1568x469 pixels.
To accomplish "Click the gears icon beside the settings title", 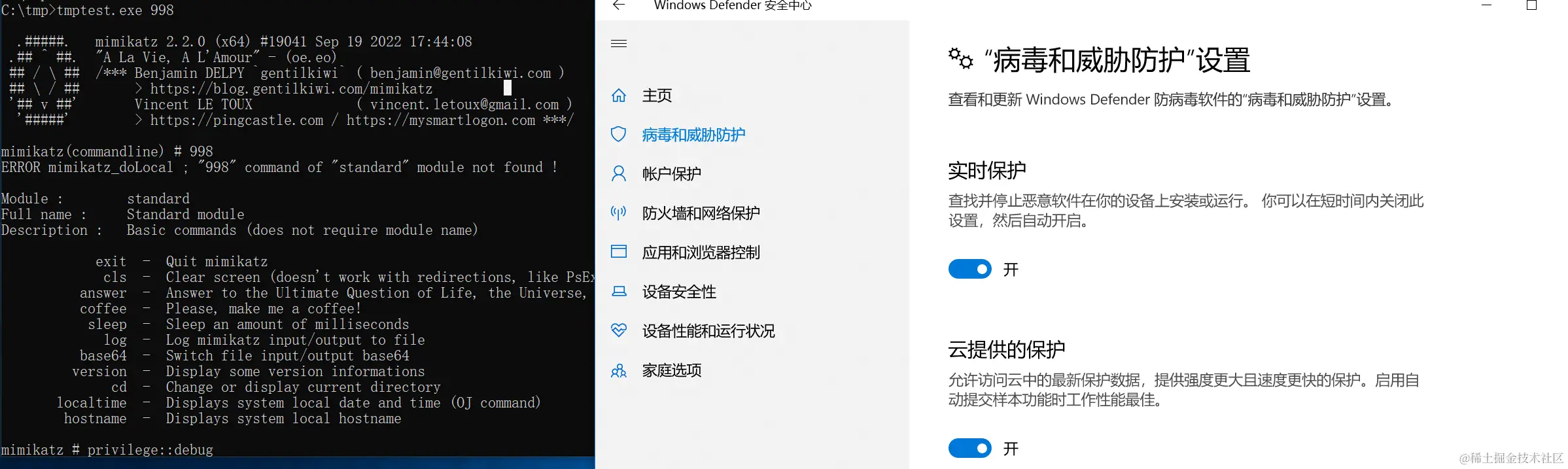I will click(x=960, y=59).
